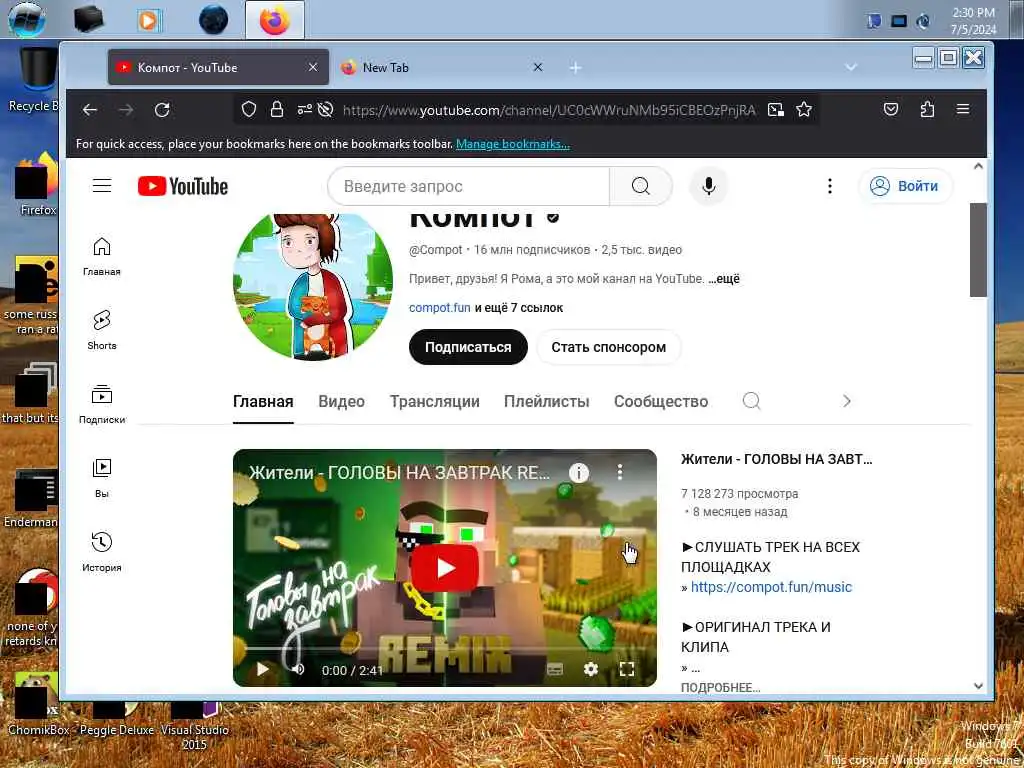Click the Manage bookmarks link

(513, 144)
